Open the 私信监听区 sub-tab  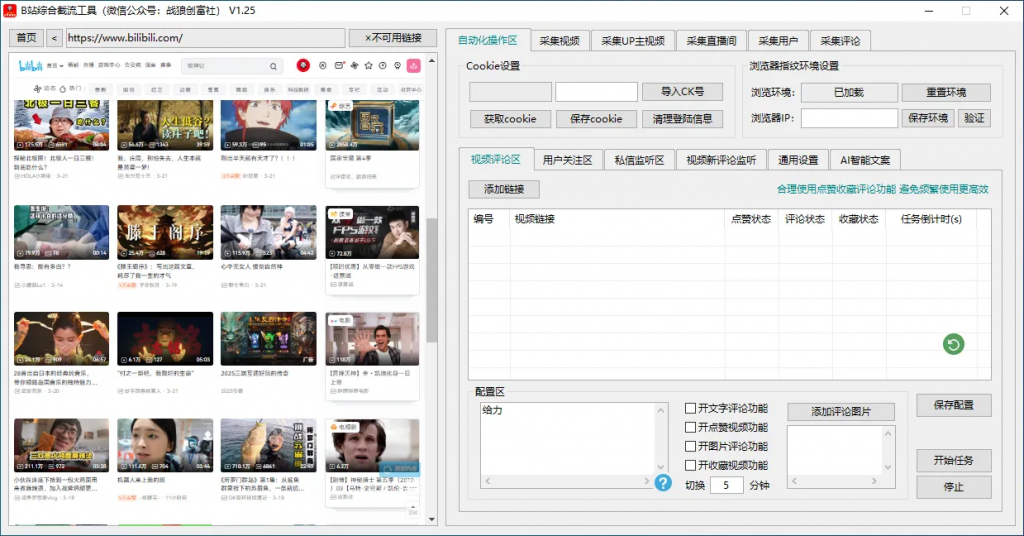coord(639,160)
